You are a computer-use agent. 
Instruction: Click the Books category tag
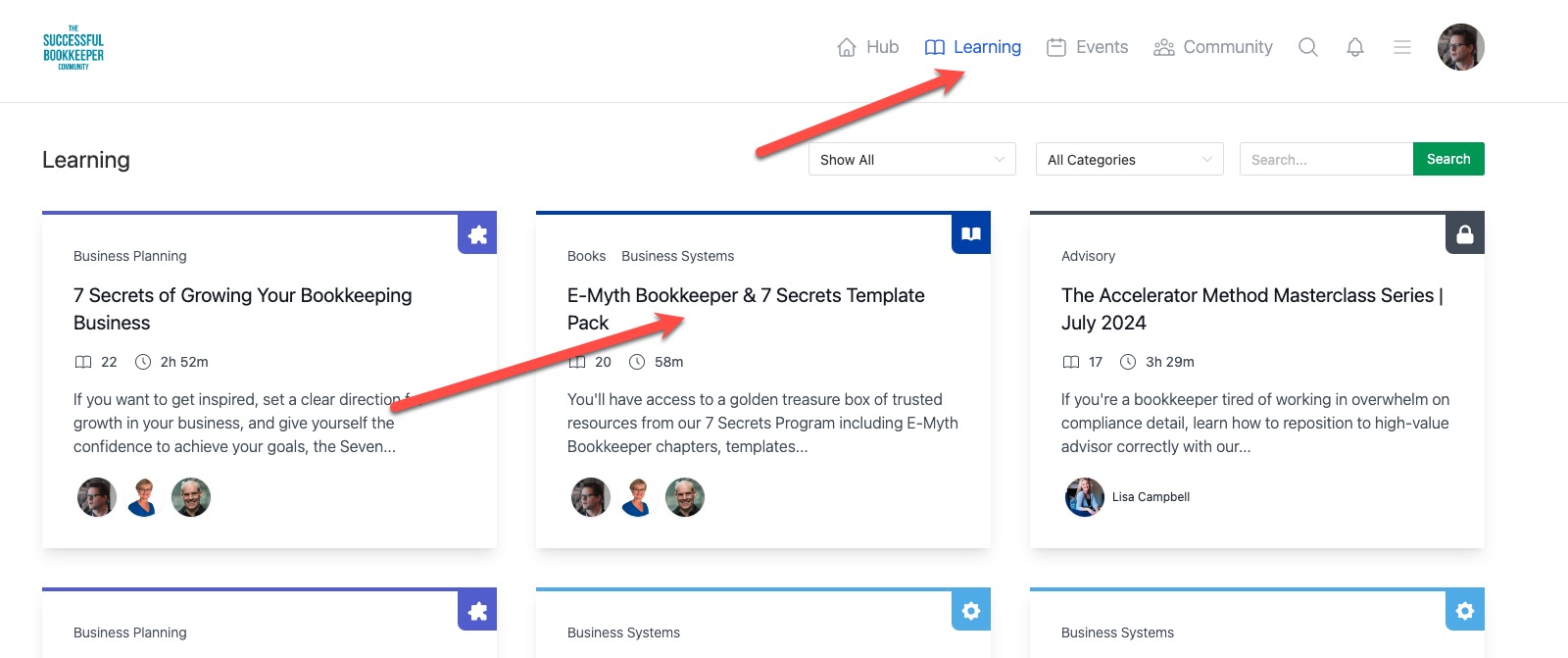(x=586, y=256)
